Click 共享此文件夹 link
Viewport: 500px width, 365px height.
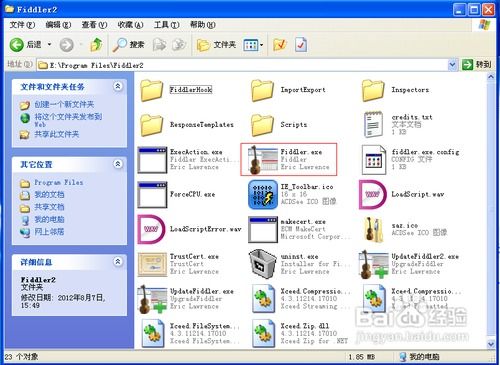pyautogui.click(x=57, y=134)
